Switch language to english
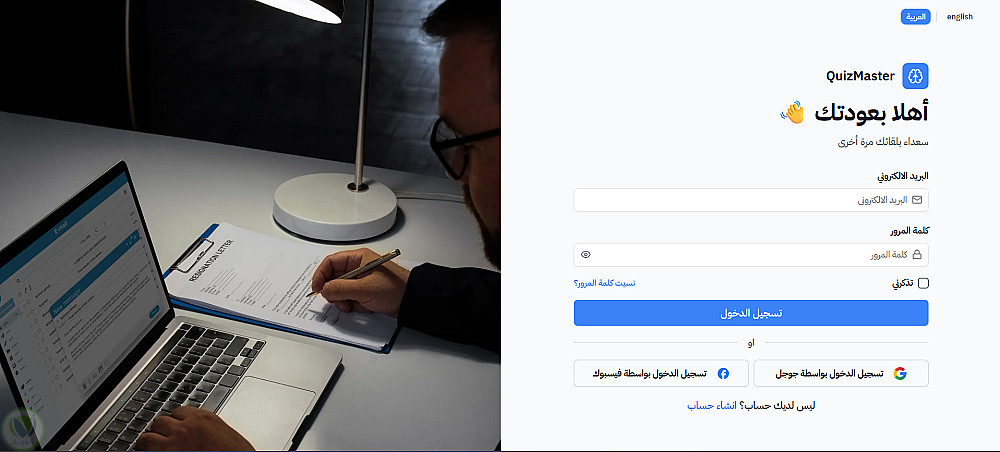Screen dimensions: 1000x452 pos(960,17)
